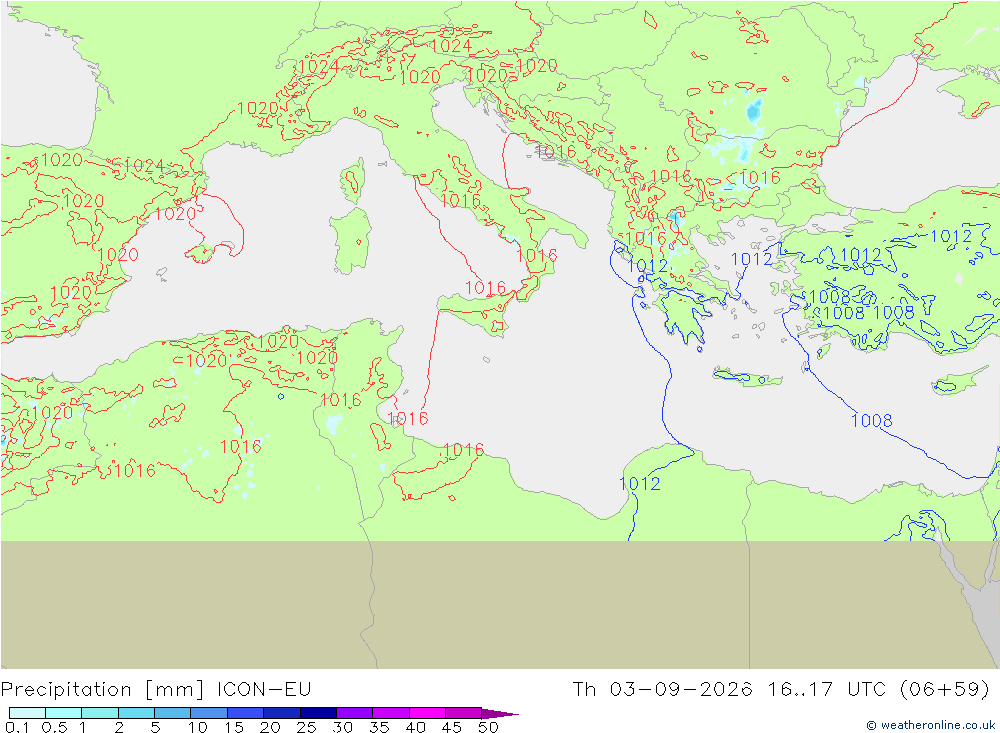Click the Precipitation [mm] ICON-EU title

pos(156,689)
